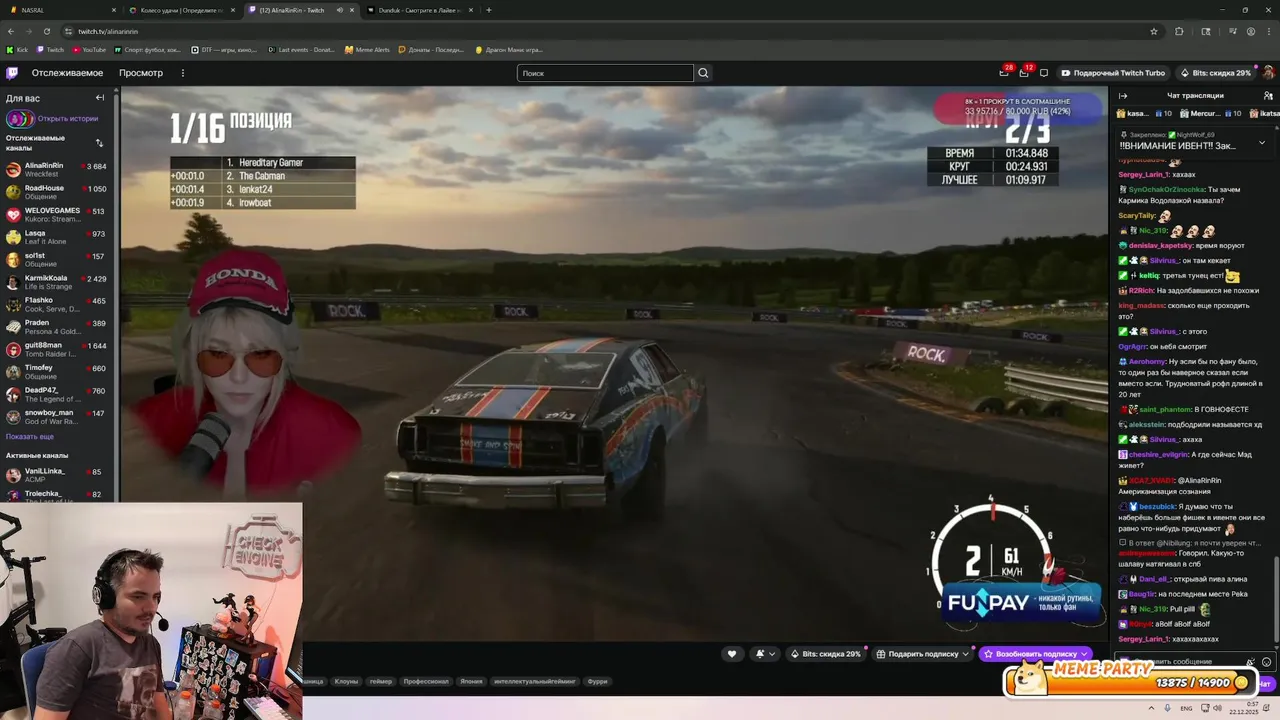Open Prime loot icon with 28 badge
This screenshot has width=1280, height=720.
pos(1004,73)
